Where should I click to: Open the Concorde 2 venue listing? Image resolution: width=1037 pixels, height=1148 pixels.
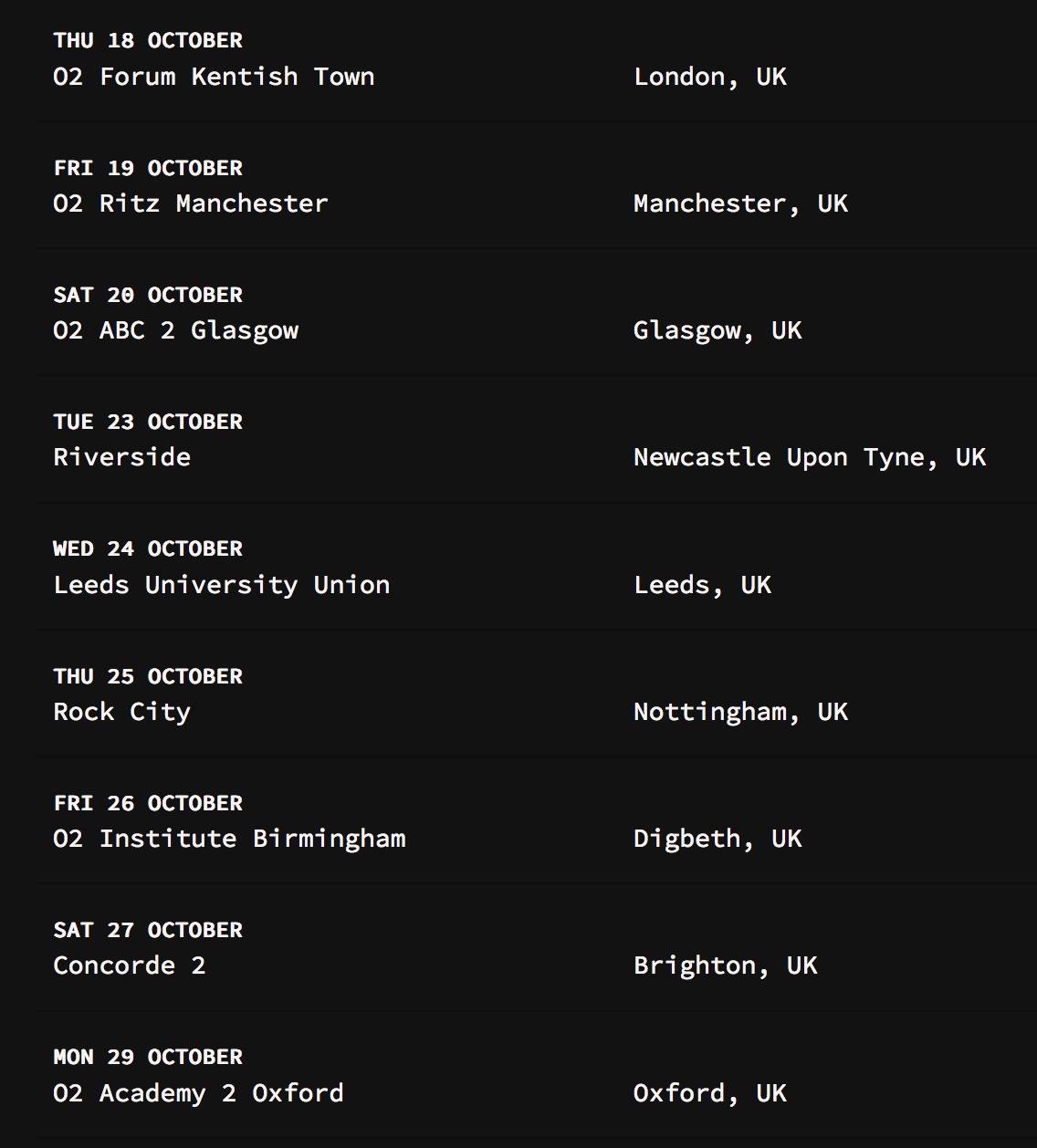click(x=130, y=965)
